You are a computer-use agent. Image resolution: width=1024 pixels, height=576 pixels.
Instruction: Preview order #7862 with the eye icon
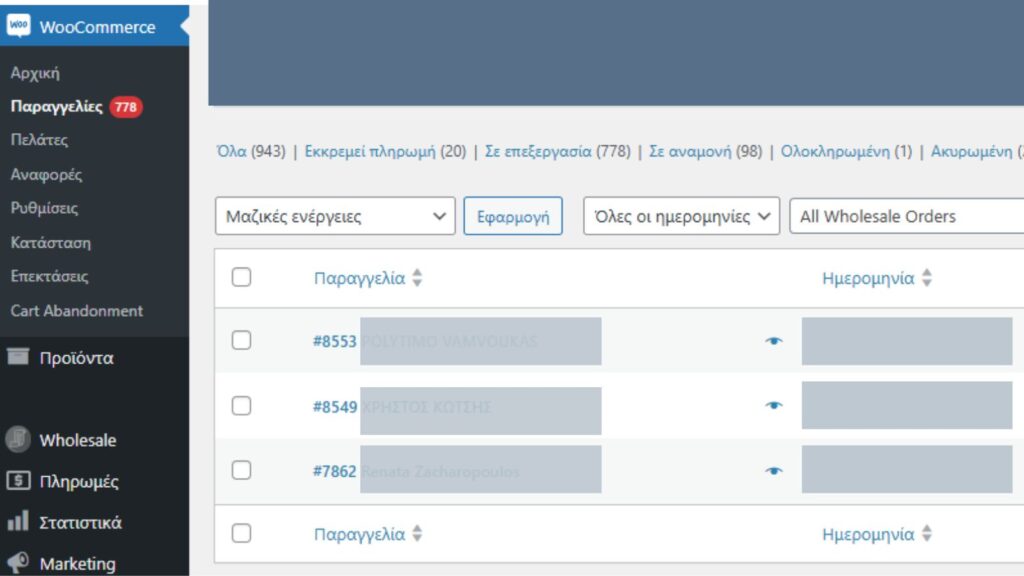(775, 469)
